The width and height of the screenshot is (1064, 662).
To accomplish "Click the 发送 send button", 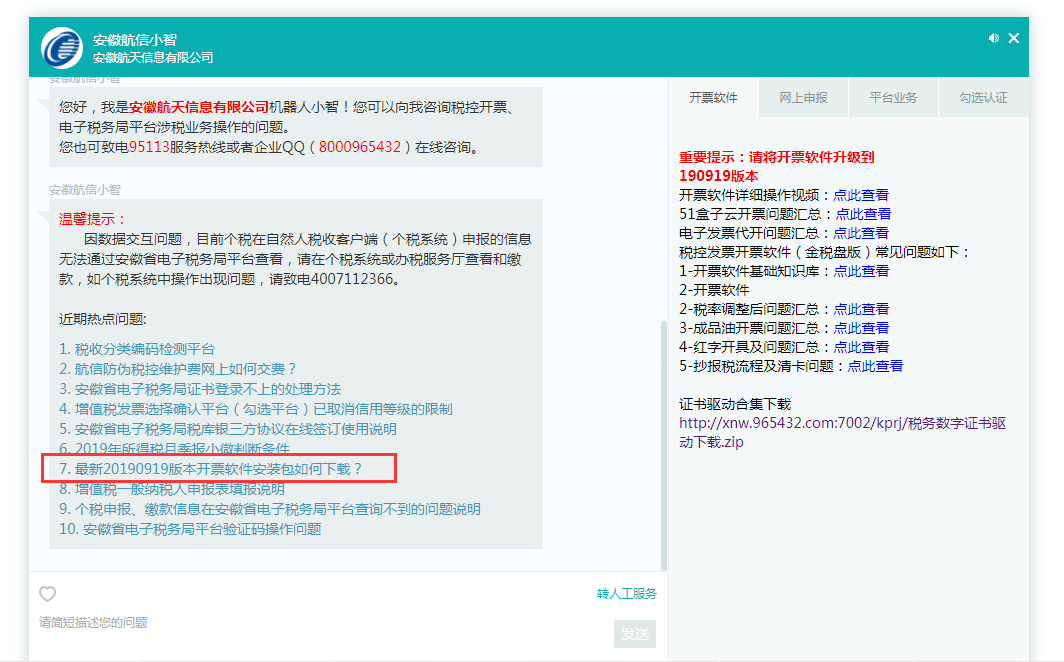I will (x=634, y=634).
